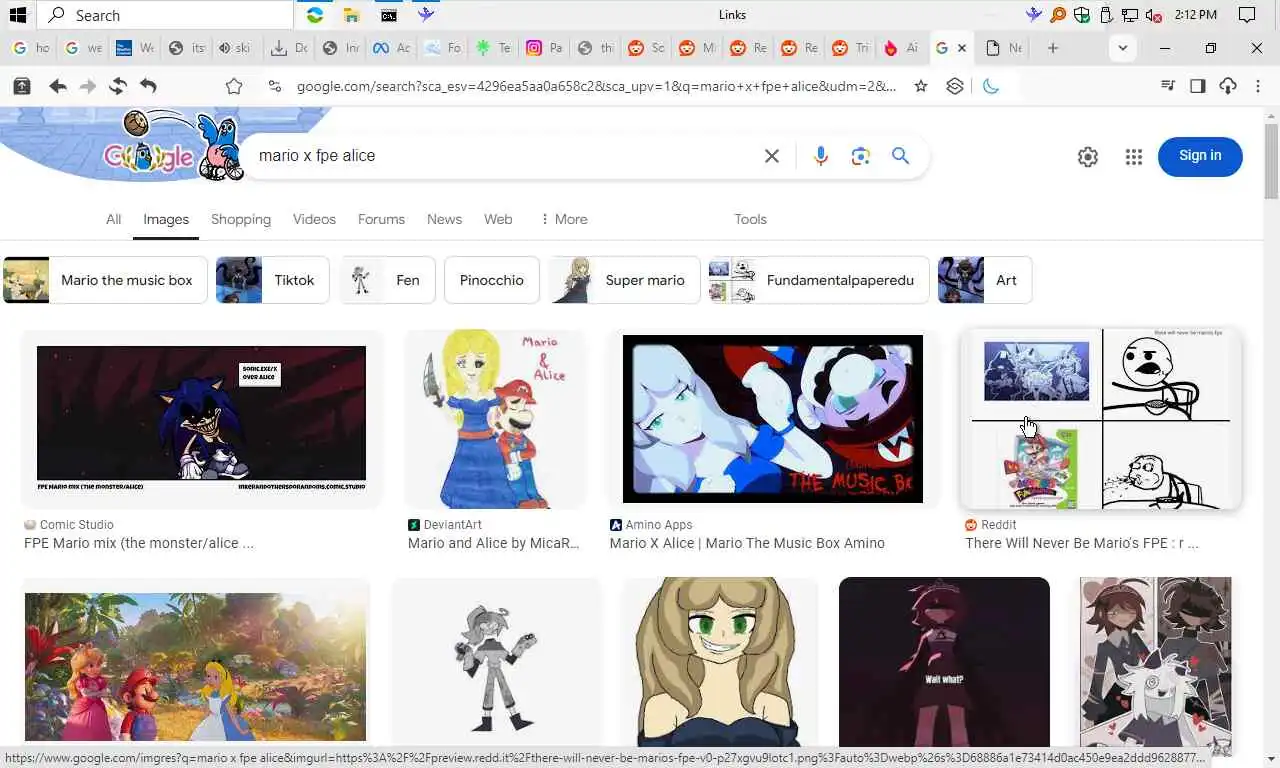Open 'There Will Never Be Mario's FPE' link
Screen dimensions: 1280x768
click(1082, 543)
